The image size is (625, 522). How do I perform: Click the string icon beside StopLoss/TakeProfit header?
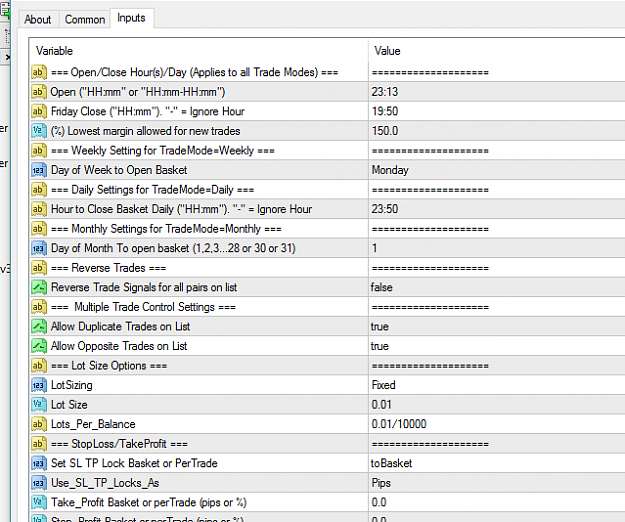point(39,444)
